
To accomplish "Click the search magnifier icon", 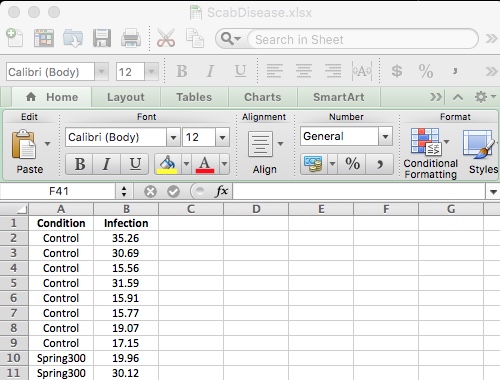I will 230,39.
